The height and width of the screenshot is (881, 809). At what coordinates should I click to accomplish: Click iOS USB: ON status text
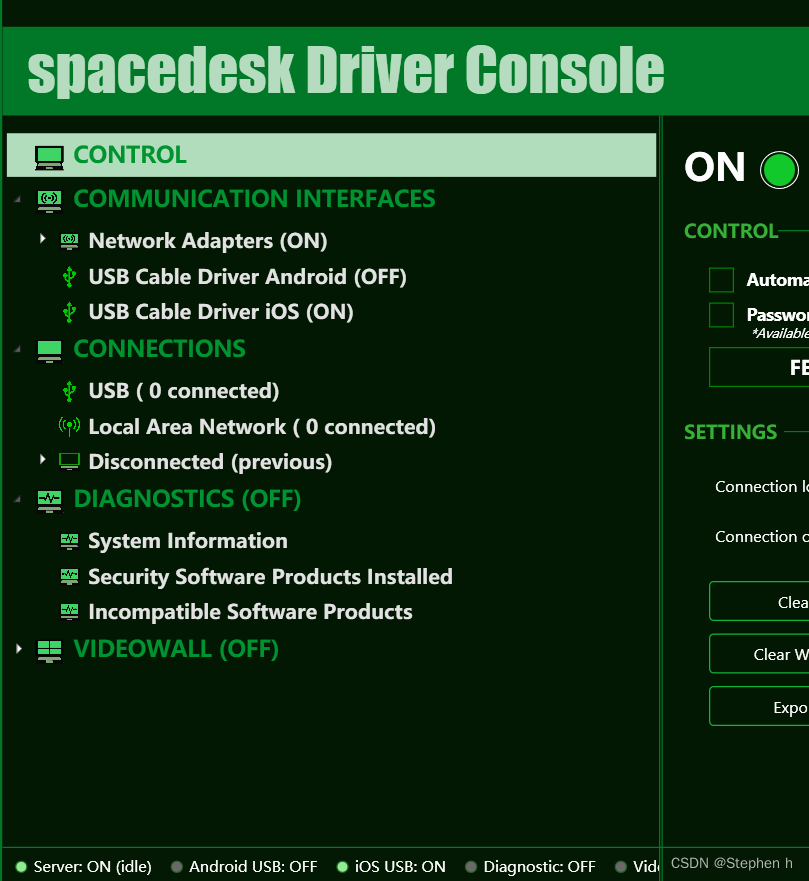click(400, 867)
